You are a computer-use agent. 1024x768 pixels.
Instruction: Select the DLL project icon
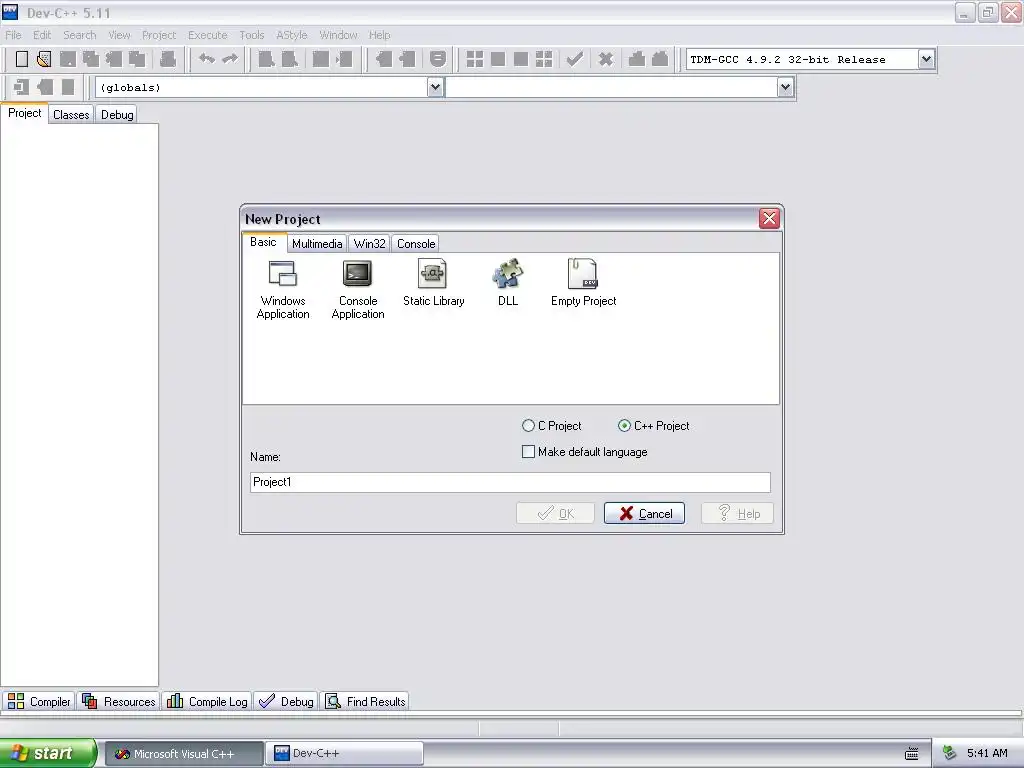point(507,283)
